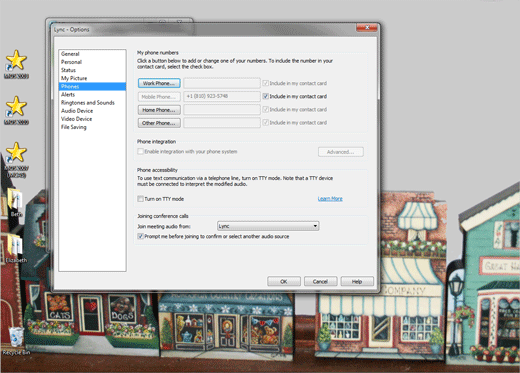This screenshot has width=520, height=373.
Task: Select the star shortcut with the two-line label
Action: point(16,159)
